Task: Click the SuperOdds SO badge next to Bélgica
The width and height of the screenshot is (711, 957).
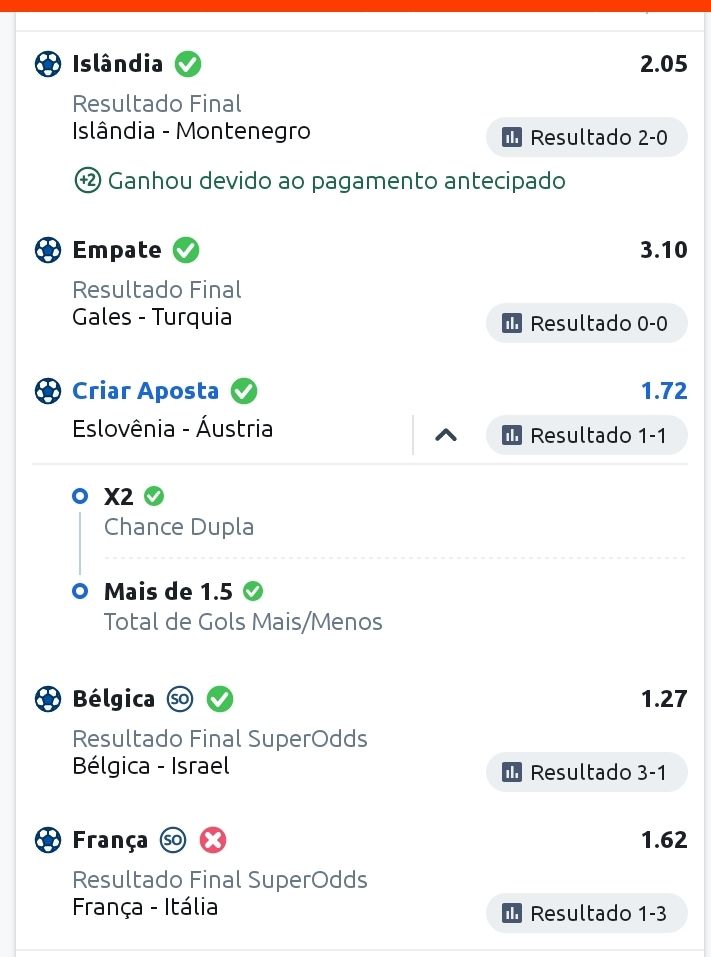Action: [180, 699]
